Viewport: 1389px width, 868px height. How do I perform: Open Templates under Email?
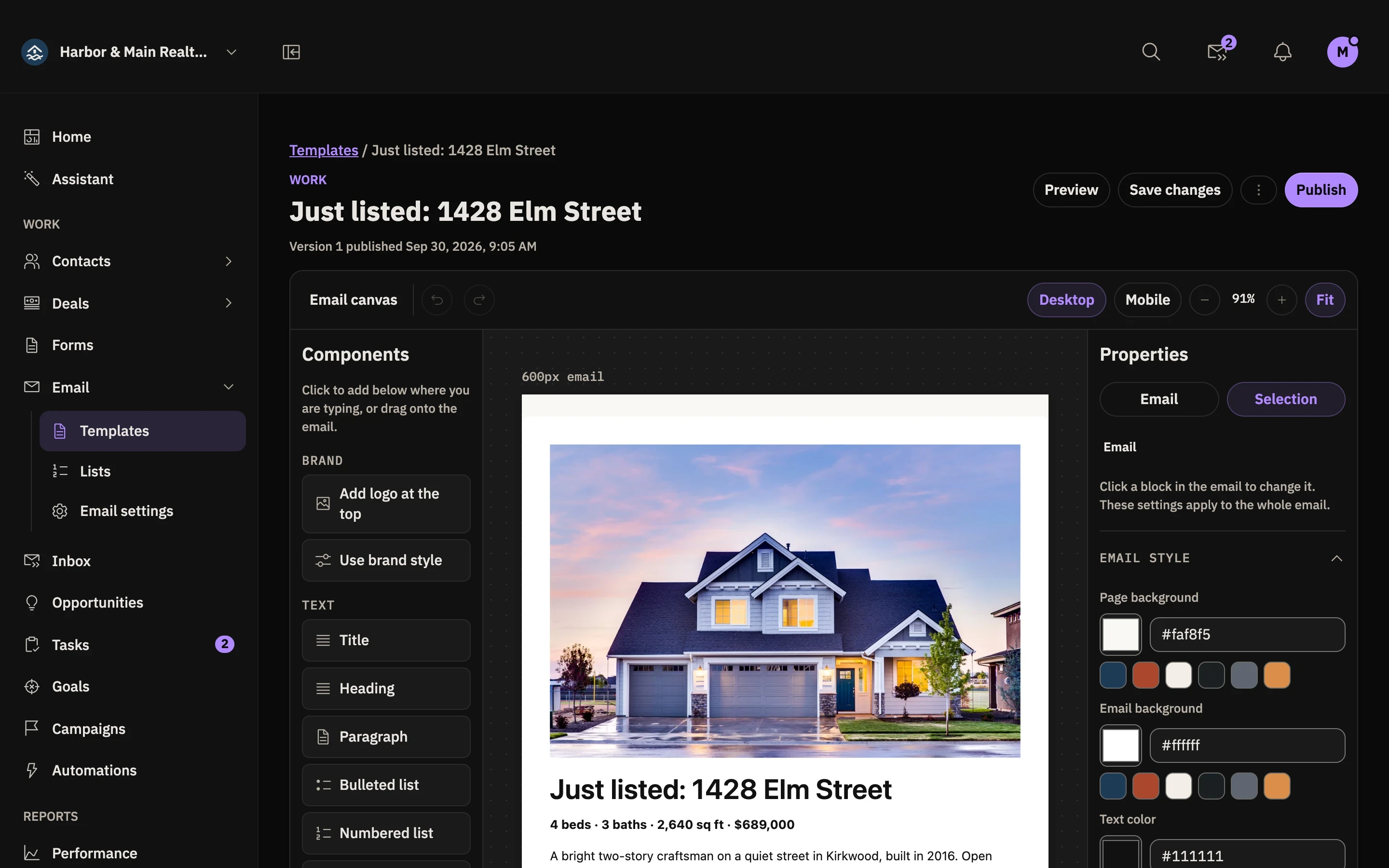(x=142, y=431)
